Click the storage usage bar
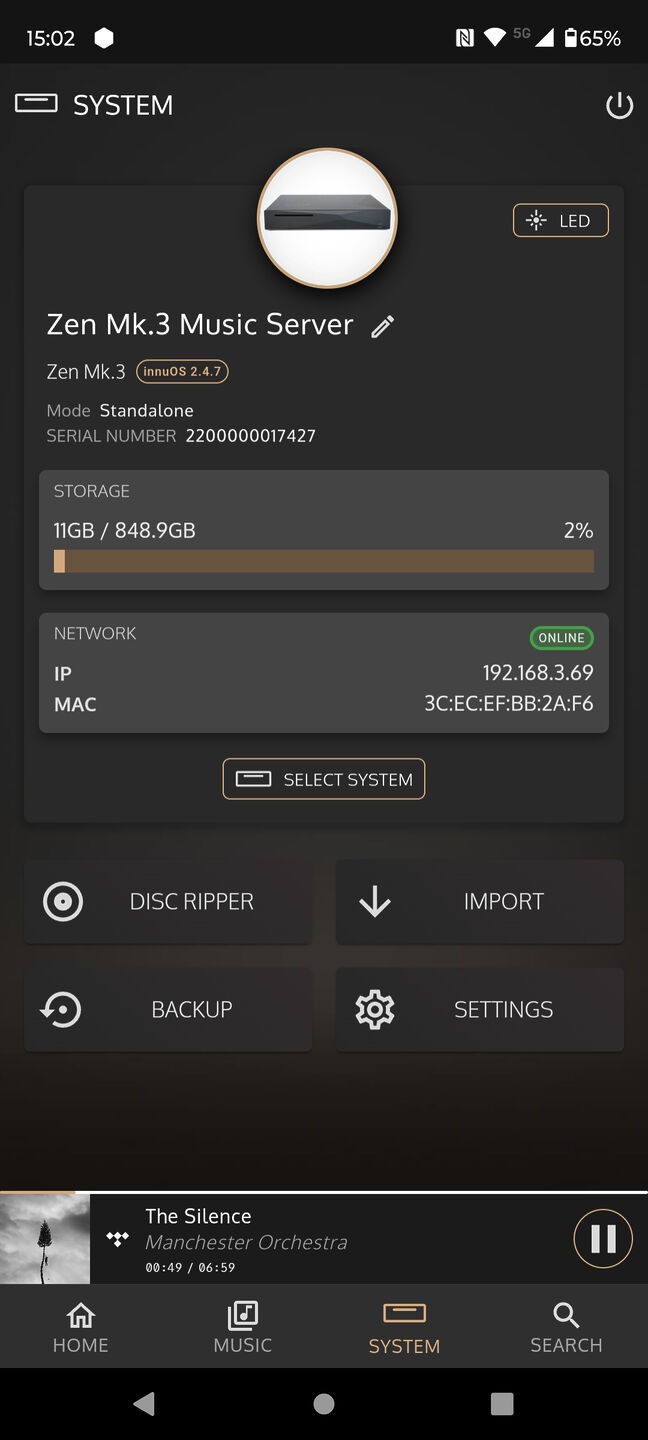 324,561
